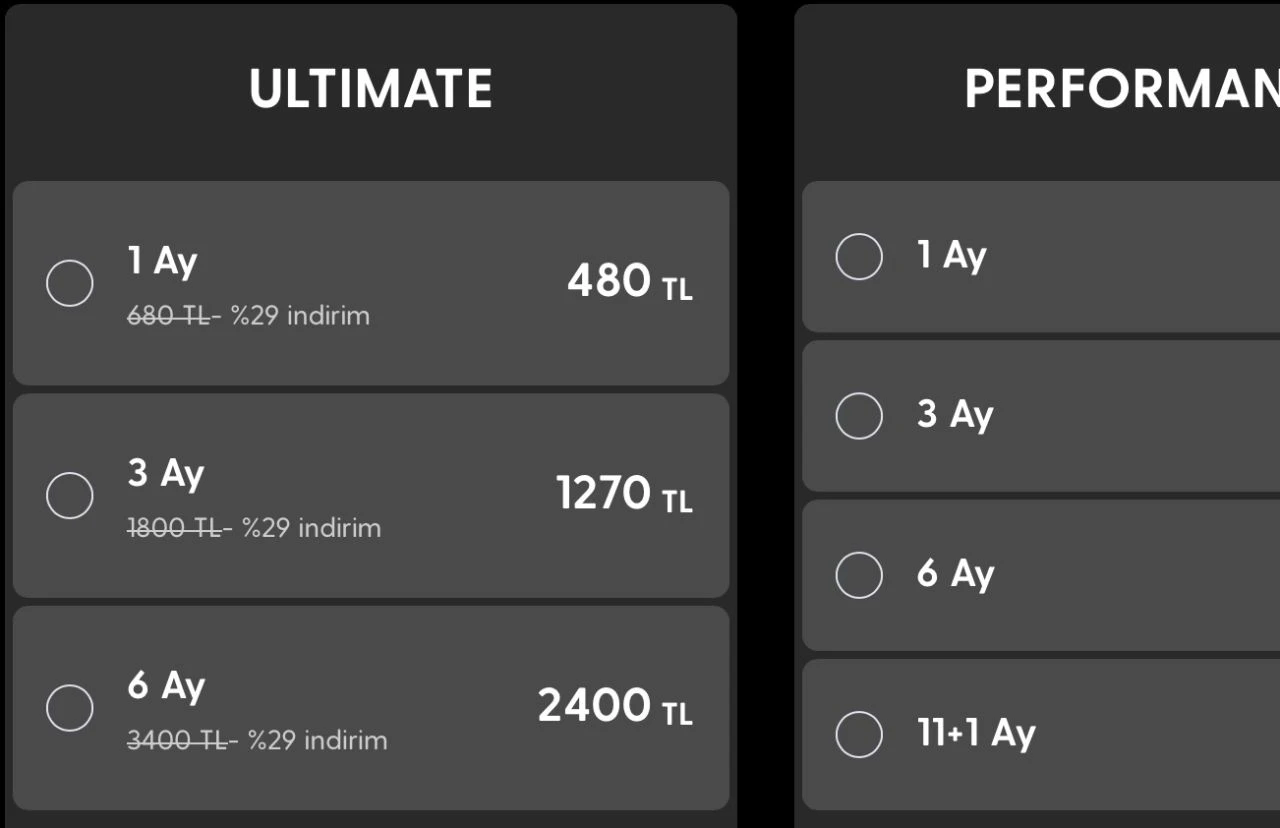Click the ULTIMATE plan header
Image resolution: width=1280 pixels, height=828 pixels.
pos(371,88)
